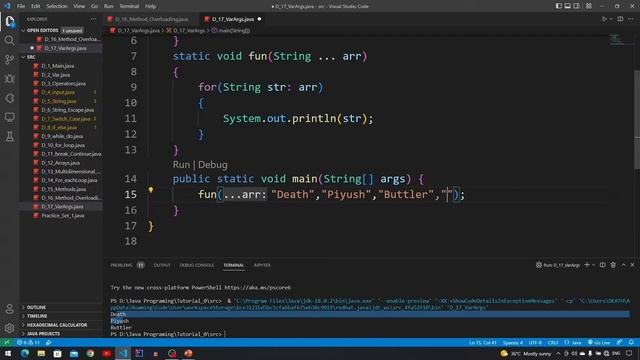Open Practice_Set_1.java in the explorer
This screenshot has width=640, height=360.
click(x=63, y=216)
